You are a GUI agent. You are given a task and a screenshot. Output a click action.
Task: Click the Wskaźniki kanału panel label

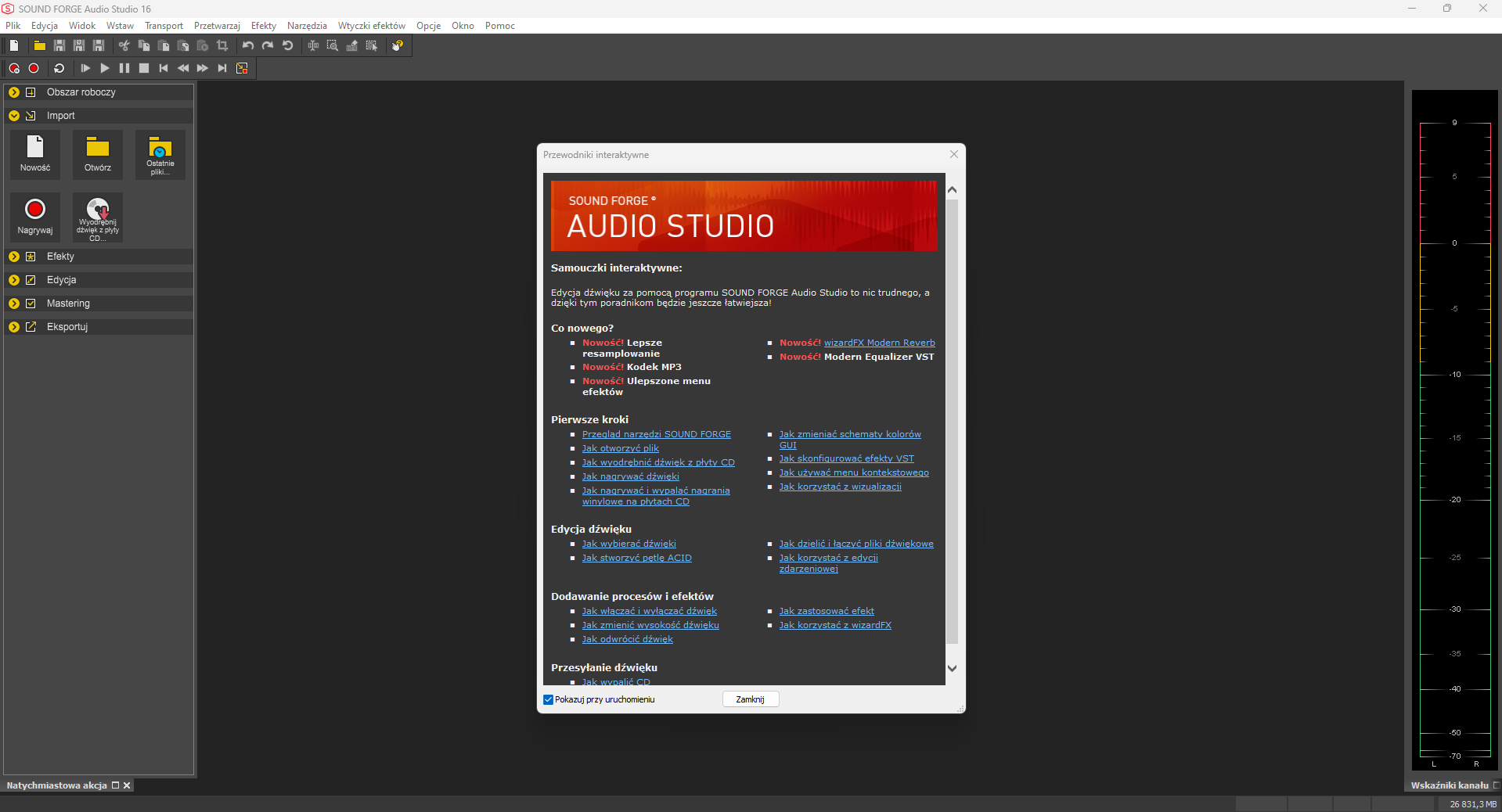[1450, 785]
